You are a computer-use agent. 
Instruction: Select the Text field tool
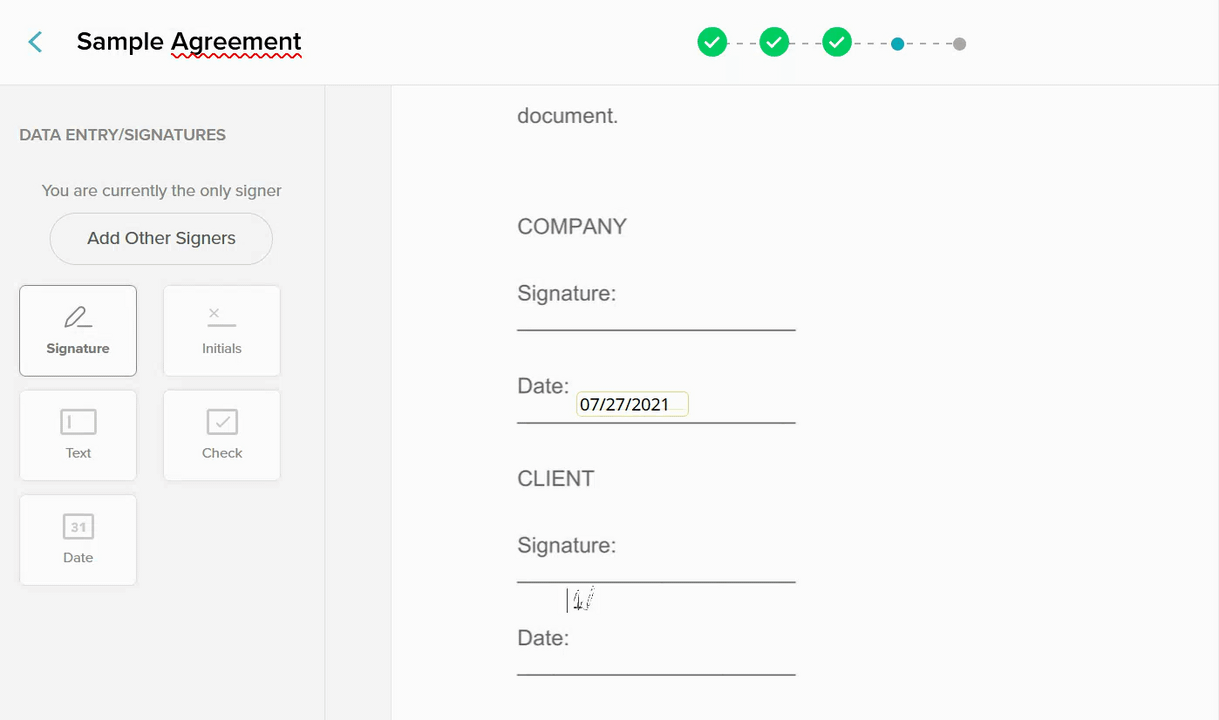(78, 435)
